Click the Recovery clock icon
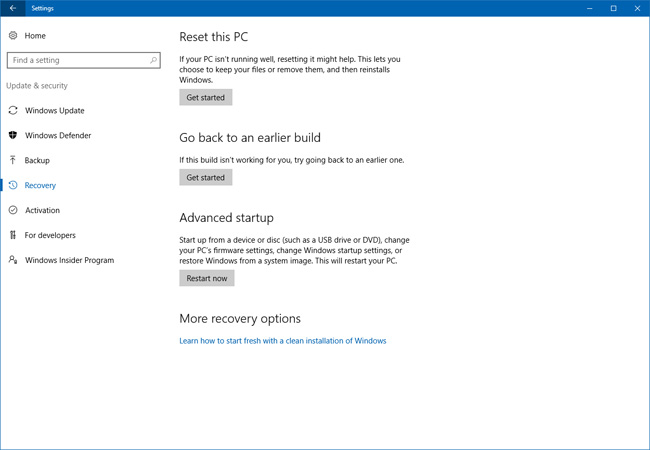 (13, 185)
